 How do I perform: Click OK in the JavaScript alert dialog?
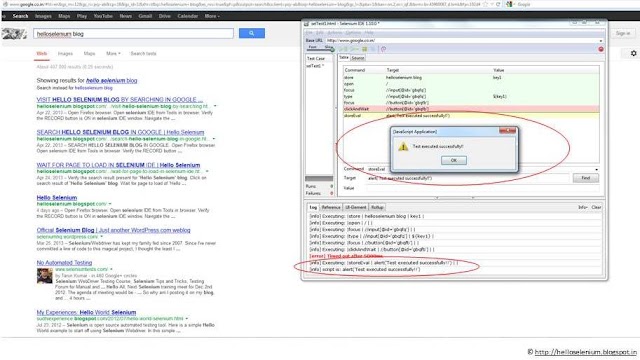click(x=453, y=160)
